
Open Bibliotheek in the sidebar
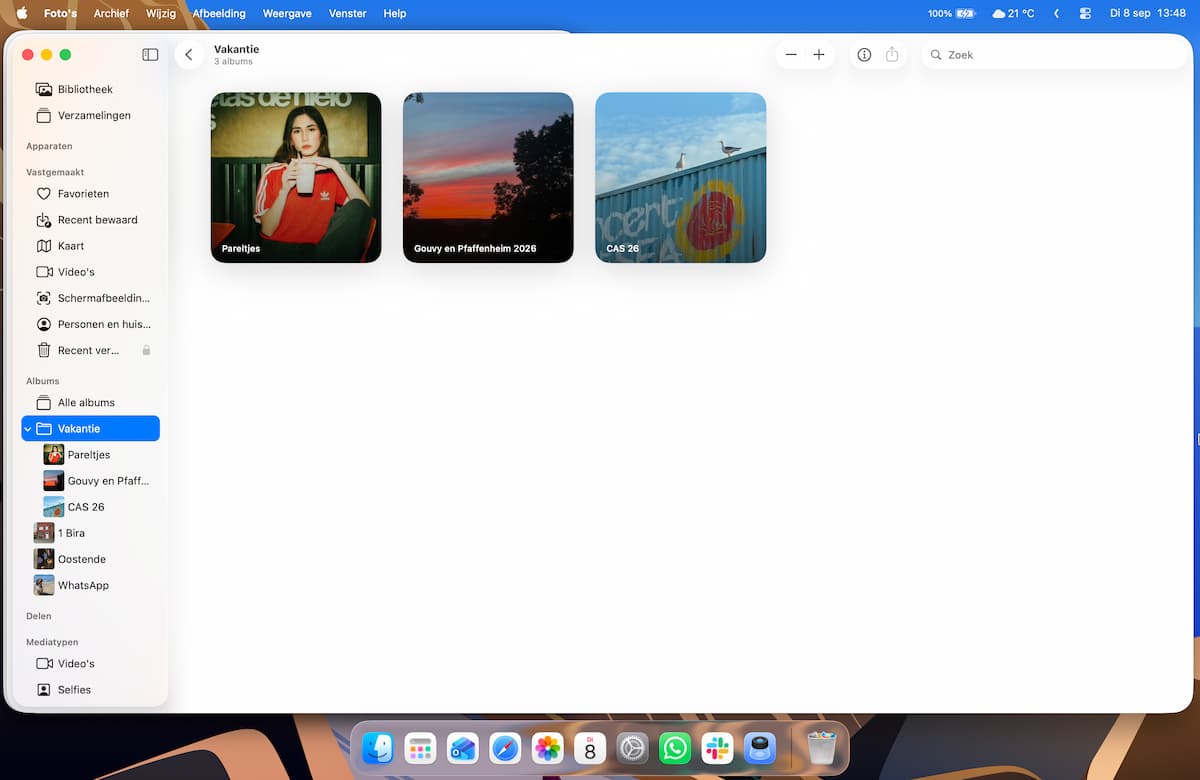[x=90, y=89]
